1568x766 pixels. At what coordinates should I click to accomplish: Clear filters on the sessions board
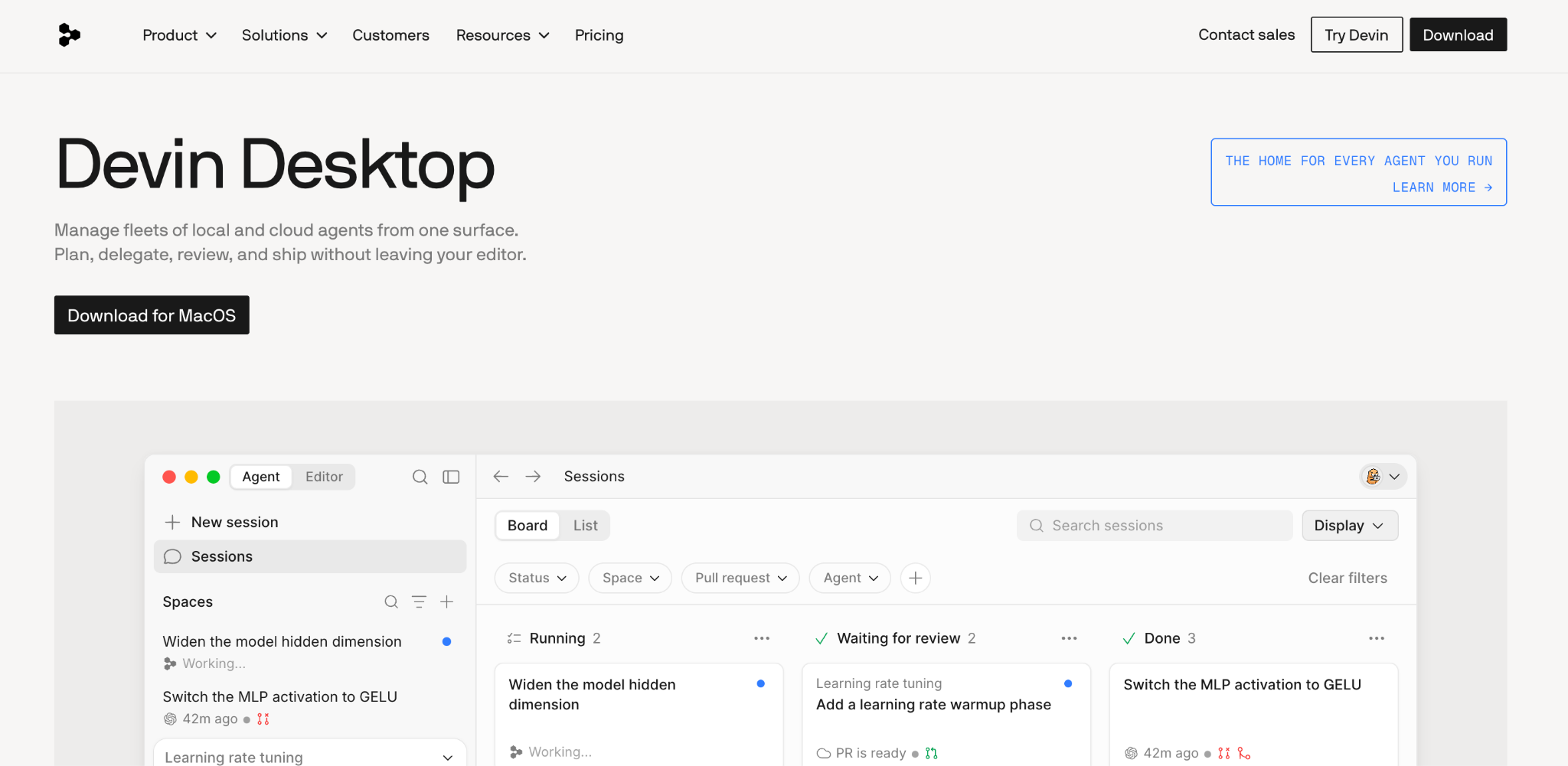[x=1347, y=578]
